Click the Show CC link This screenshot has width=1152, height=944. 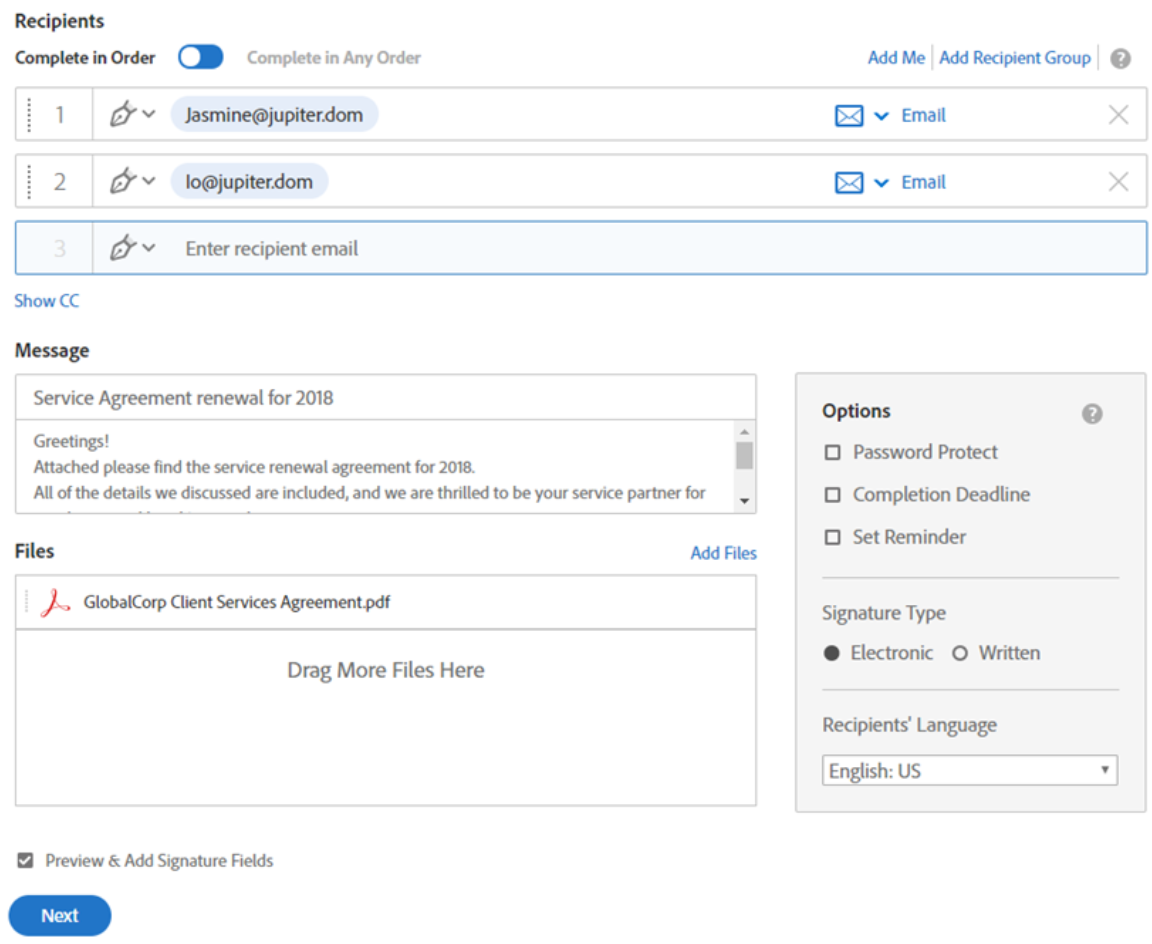click(x=46, y=301)
